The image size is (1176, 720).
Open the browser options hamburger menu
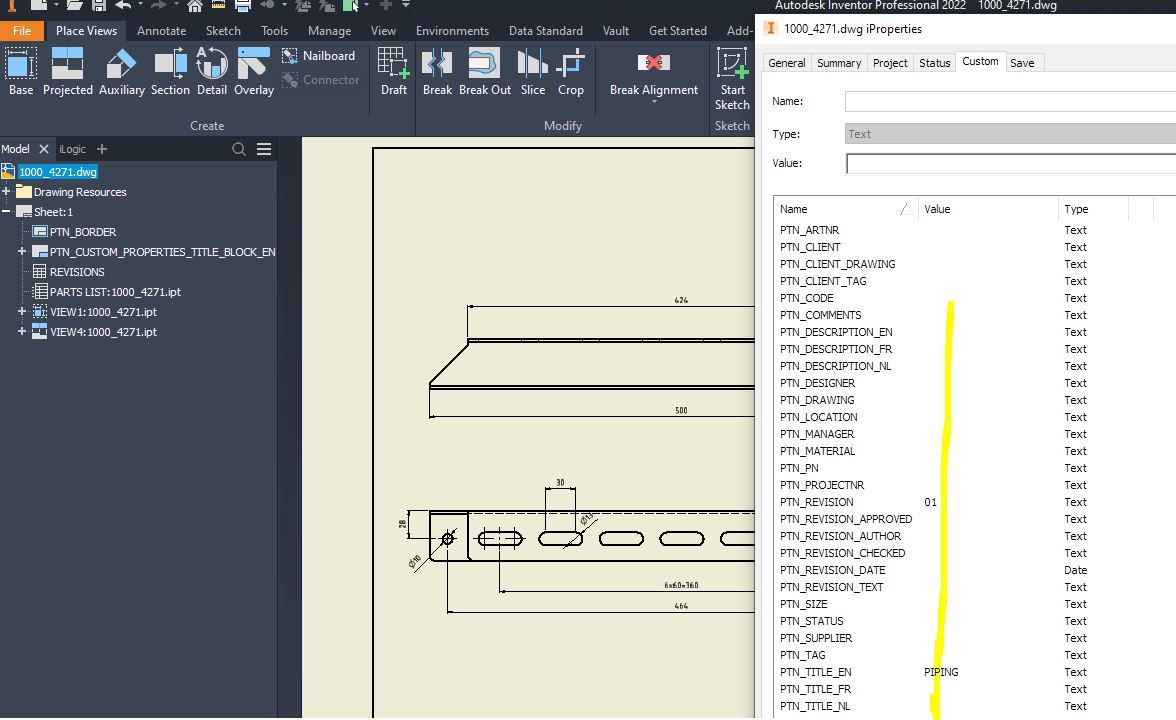(x=263, y=148)
